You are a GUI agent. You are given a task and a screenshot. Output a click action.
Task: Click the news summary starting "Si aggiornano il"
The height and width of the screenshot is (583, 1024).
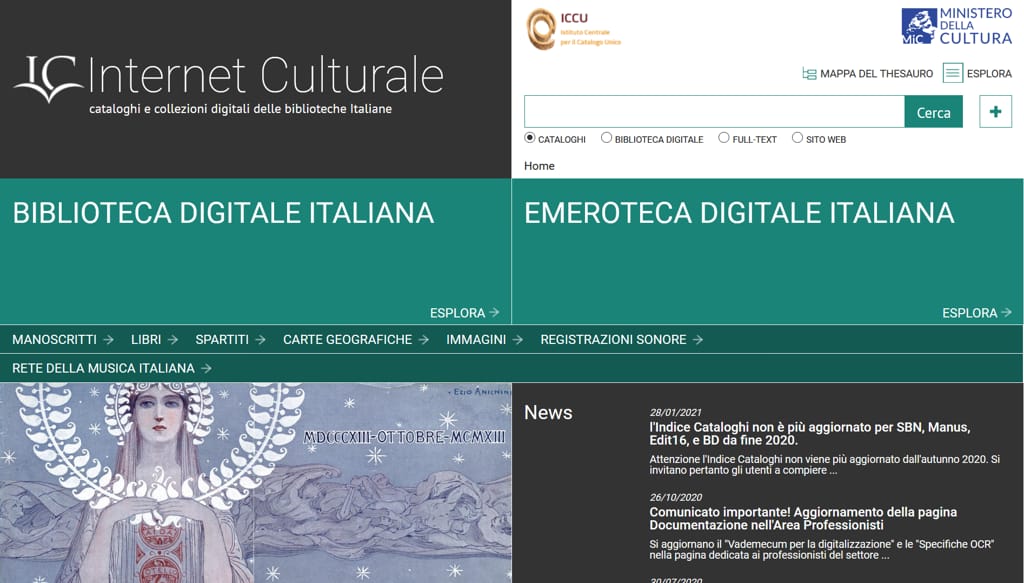click(x=822, y=549)
